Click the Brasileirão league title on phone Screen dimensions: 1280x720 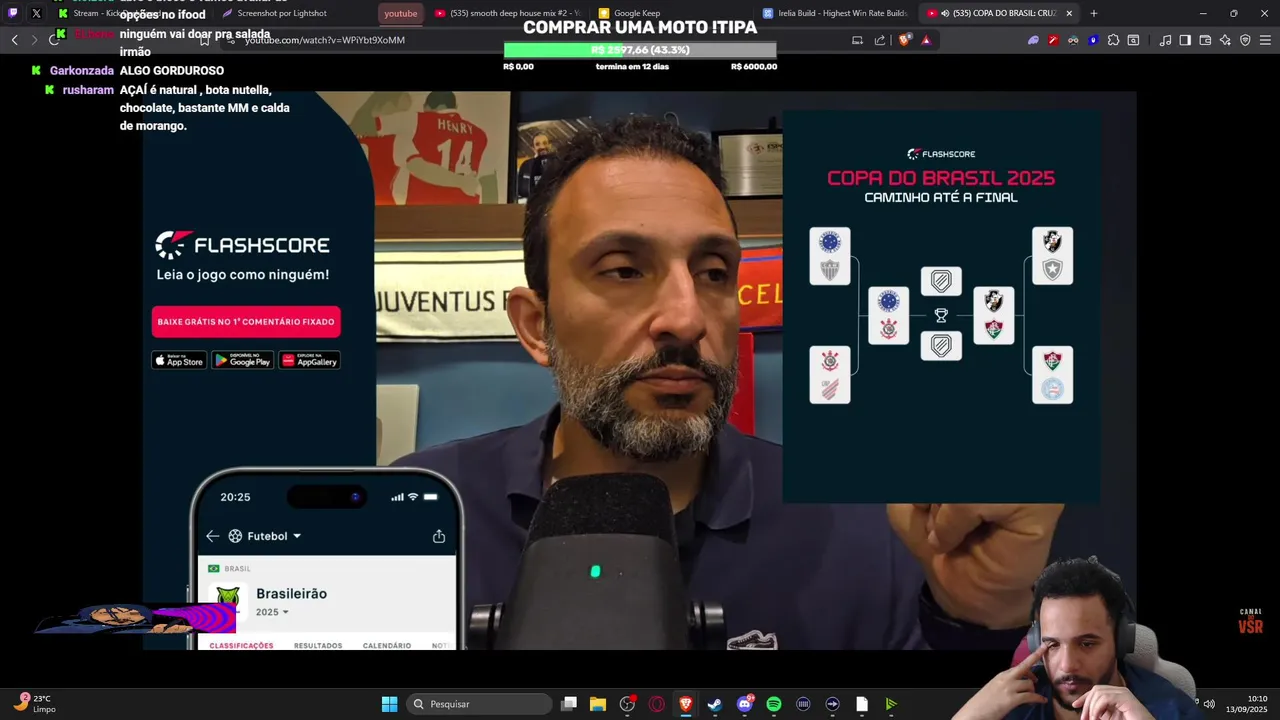(291, 594)
